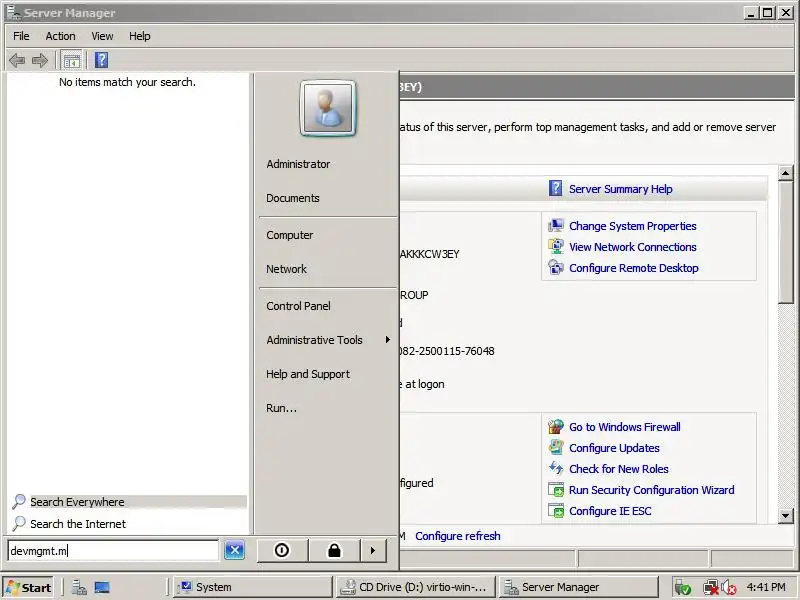
Task: Click the Show Desktop quick launch icon
Action: pos(102,587)
